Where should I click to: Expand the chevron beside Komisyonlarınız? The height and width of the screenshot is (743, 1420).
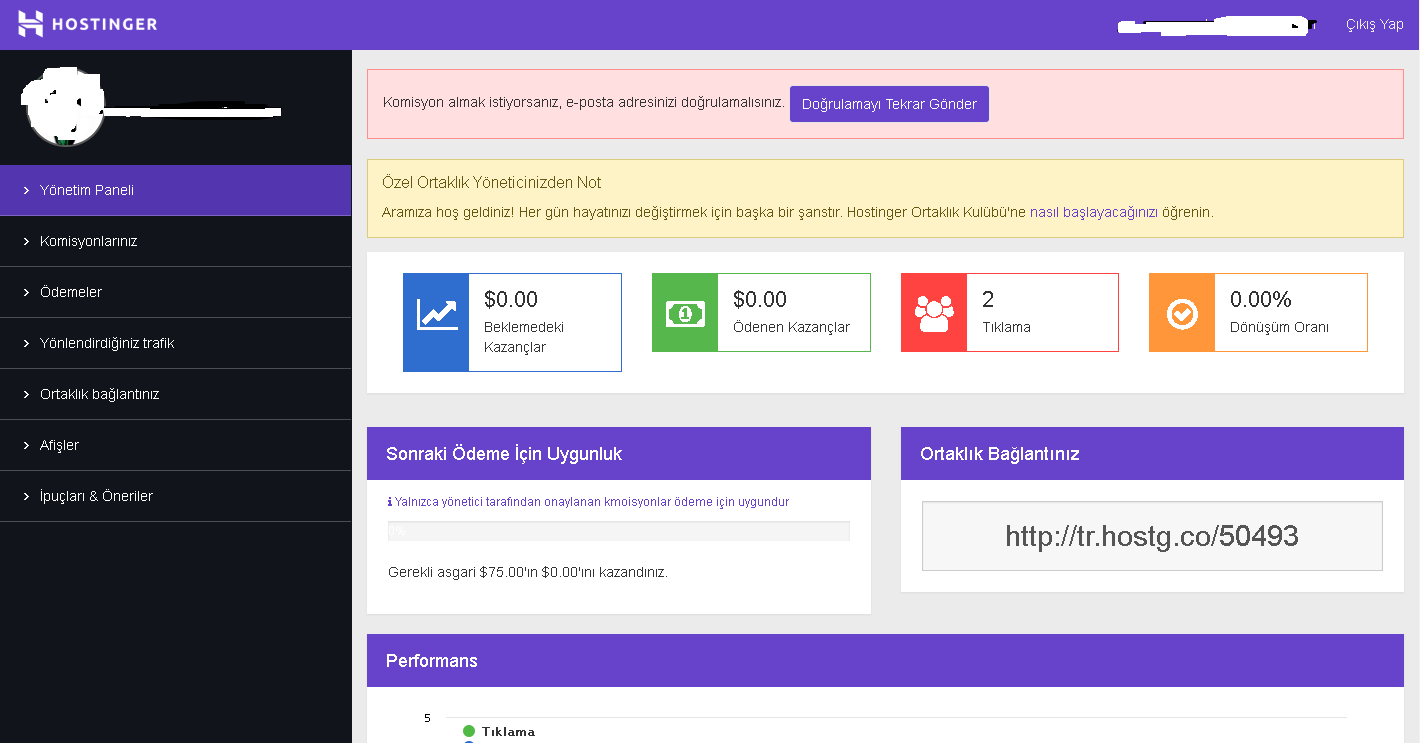(x=26, y=241)
